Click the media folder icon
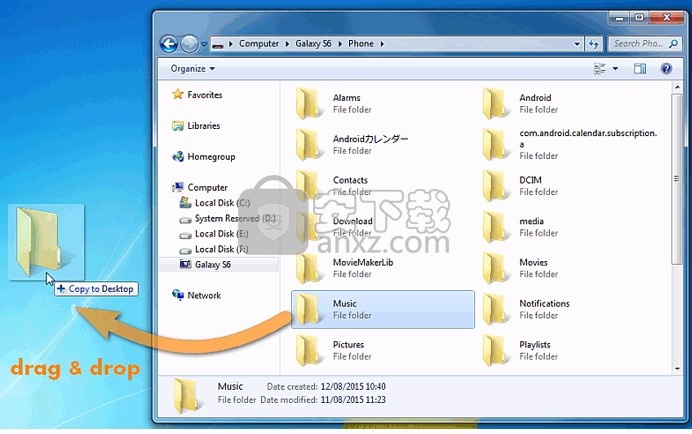 point(494,227)
